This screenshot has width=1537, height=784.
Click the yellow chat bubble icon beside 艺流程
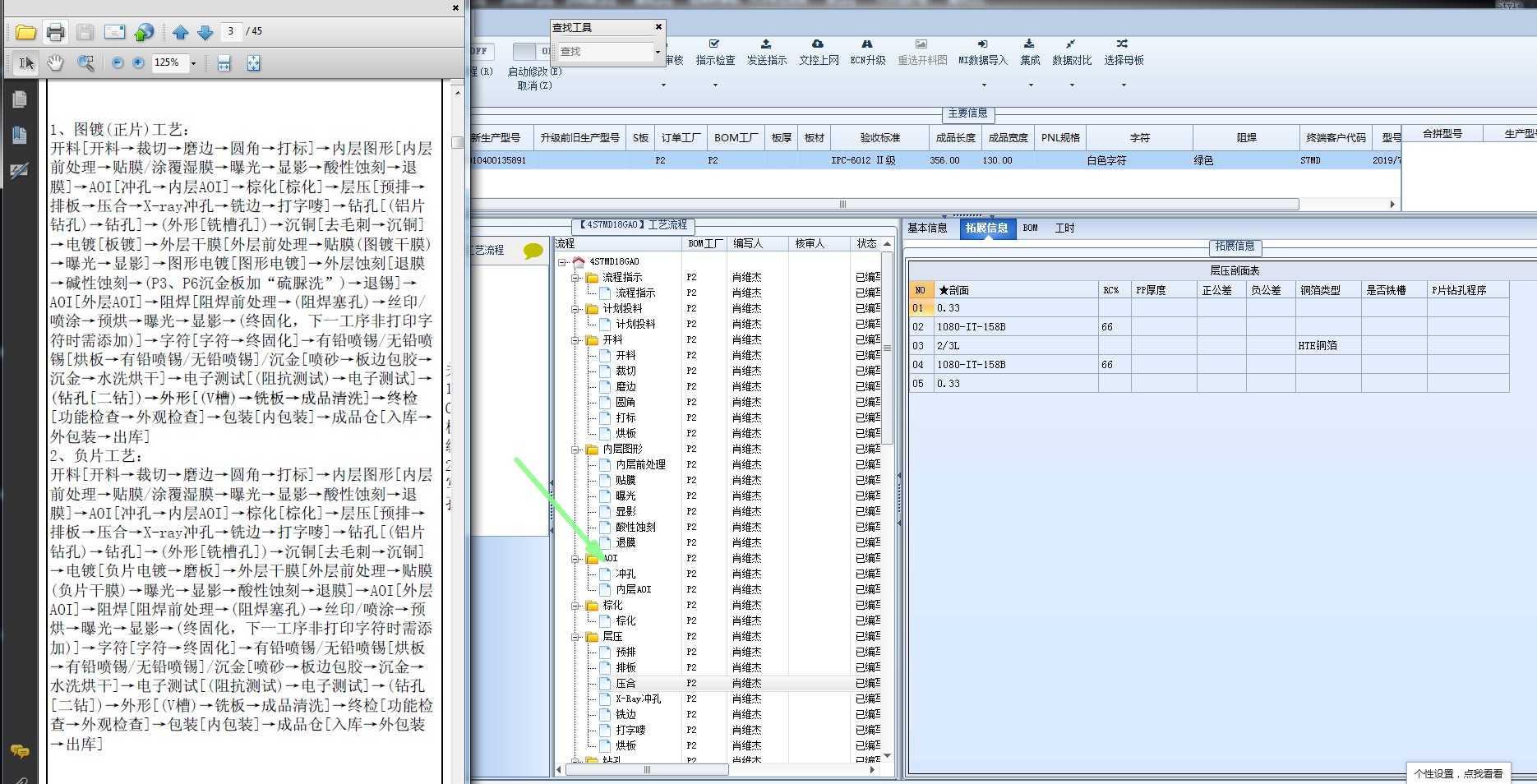click(x=533, y=251)
